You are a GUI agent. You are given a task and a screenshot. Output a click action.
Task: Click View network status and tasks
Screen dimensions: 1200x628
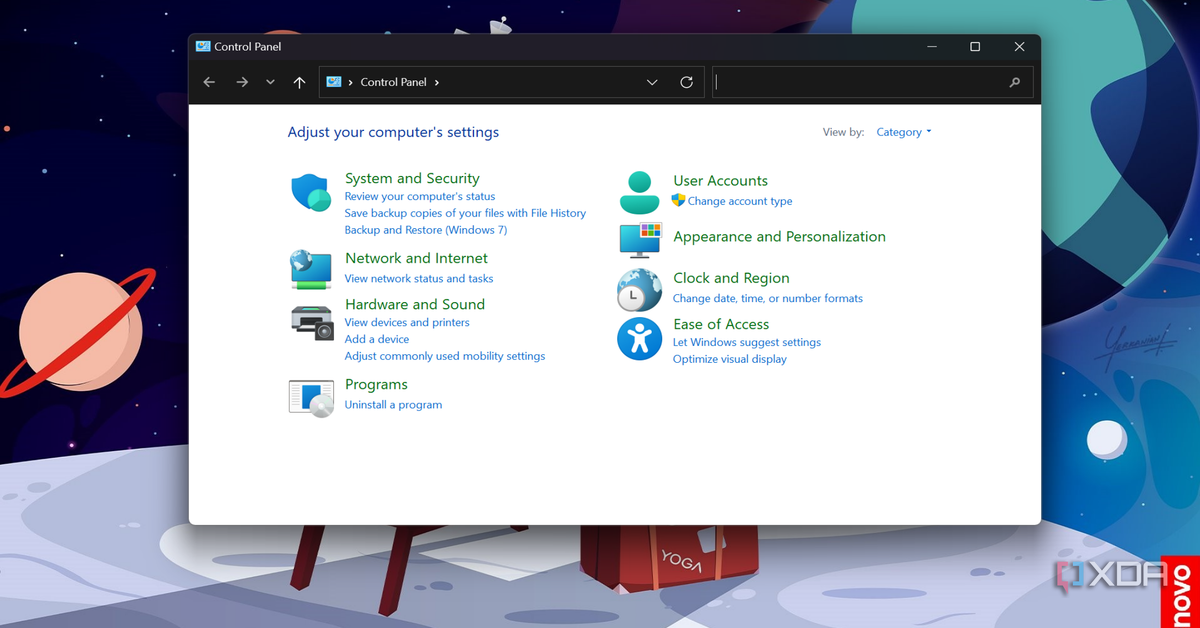418,279
